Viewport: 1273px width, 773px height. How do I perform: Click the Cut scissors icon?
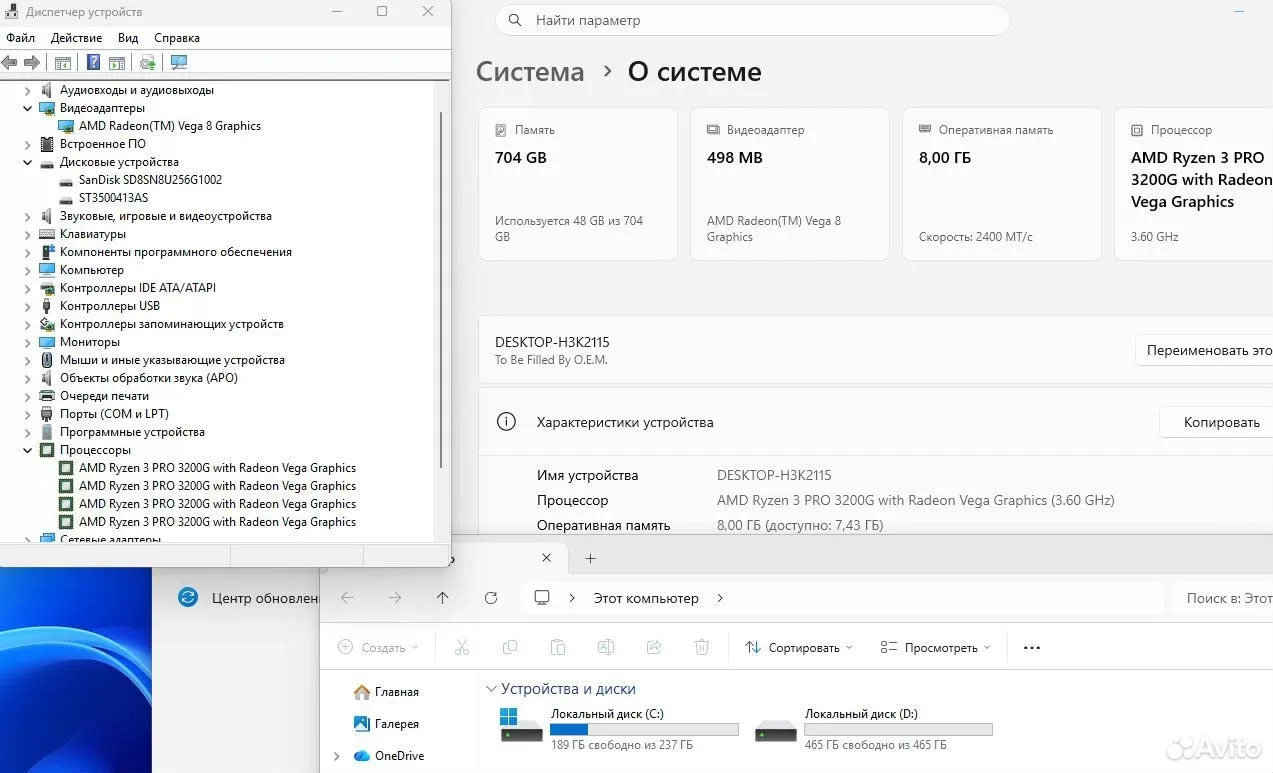click(462, 648)
